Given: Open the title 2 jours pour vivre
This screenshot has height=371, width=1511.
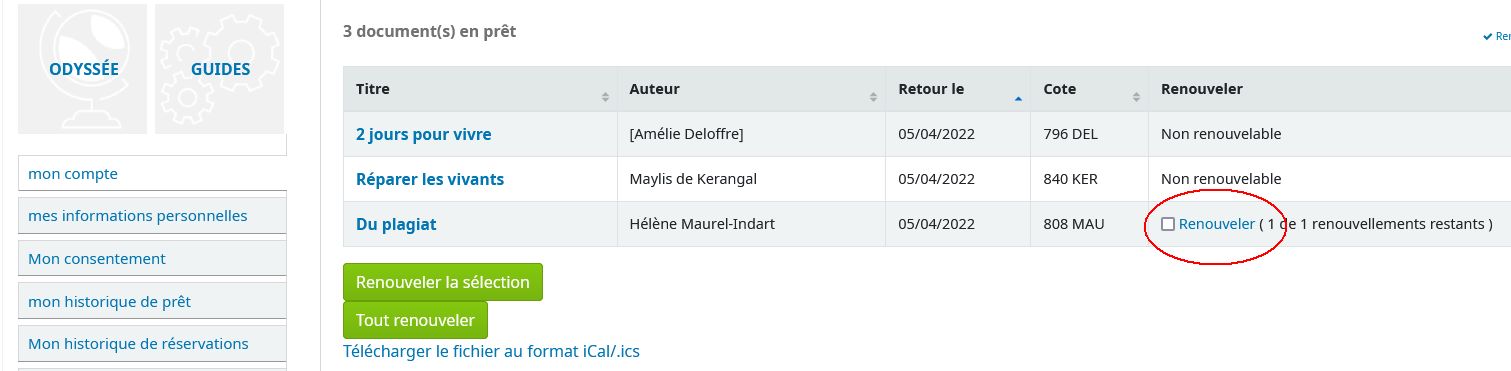Looking at the screenshot, I should point(424,134).
